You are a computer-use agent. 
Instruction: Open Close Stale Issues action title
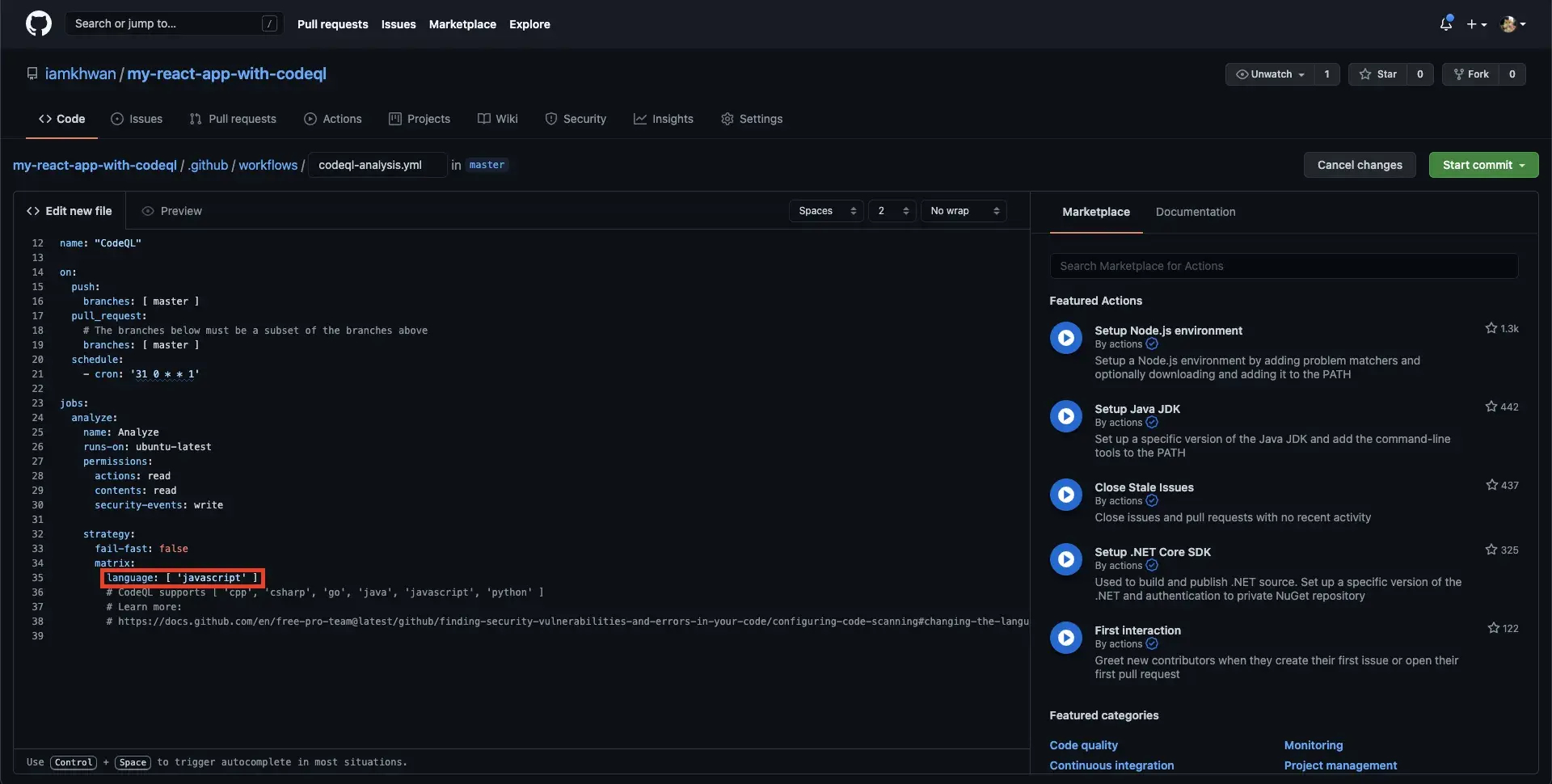pos(1144,487)
